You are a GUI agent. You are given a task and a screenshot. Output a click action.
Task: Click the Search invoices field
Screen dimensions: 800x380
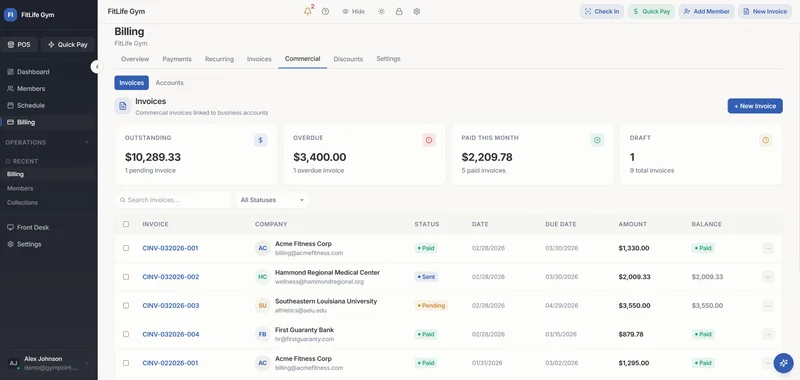[173, 200]
